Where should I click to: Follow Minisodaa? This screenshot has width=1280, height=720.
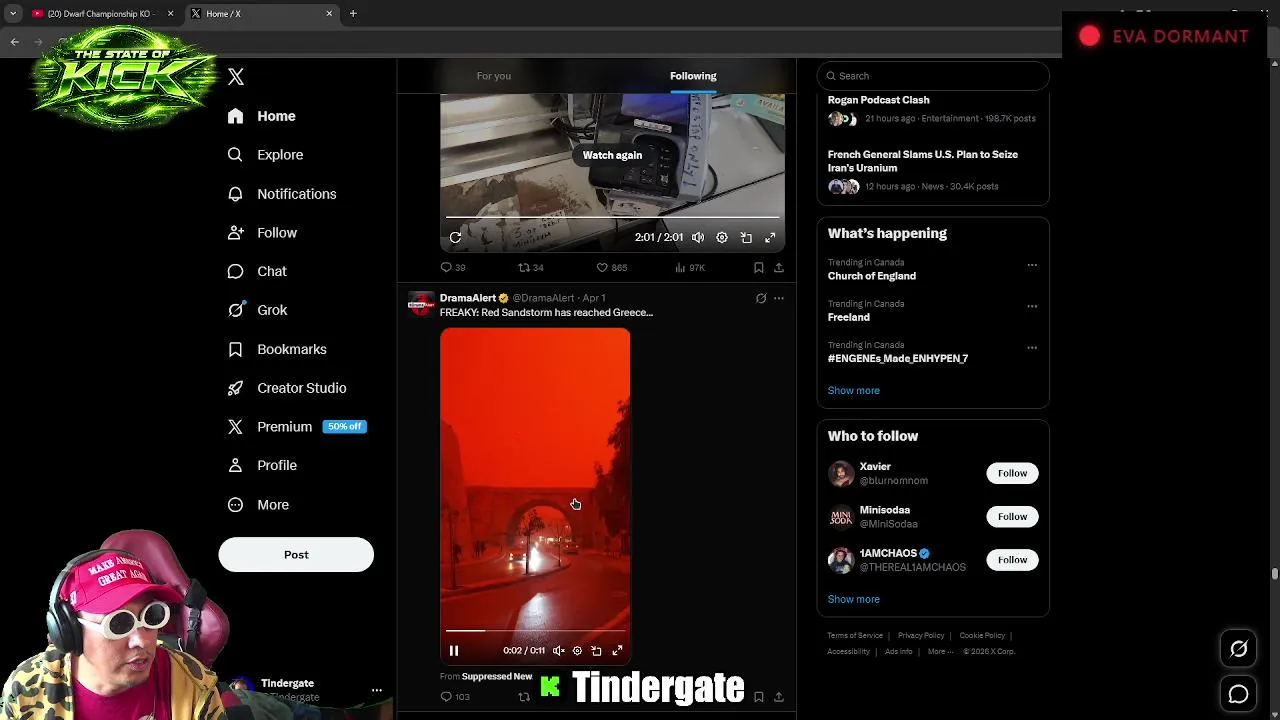point(1012,517)
